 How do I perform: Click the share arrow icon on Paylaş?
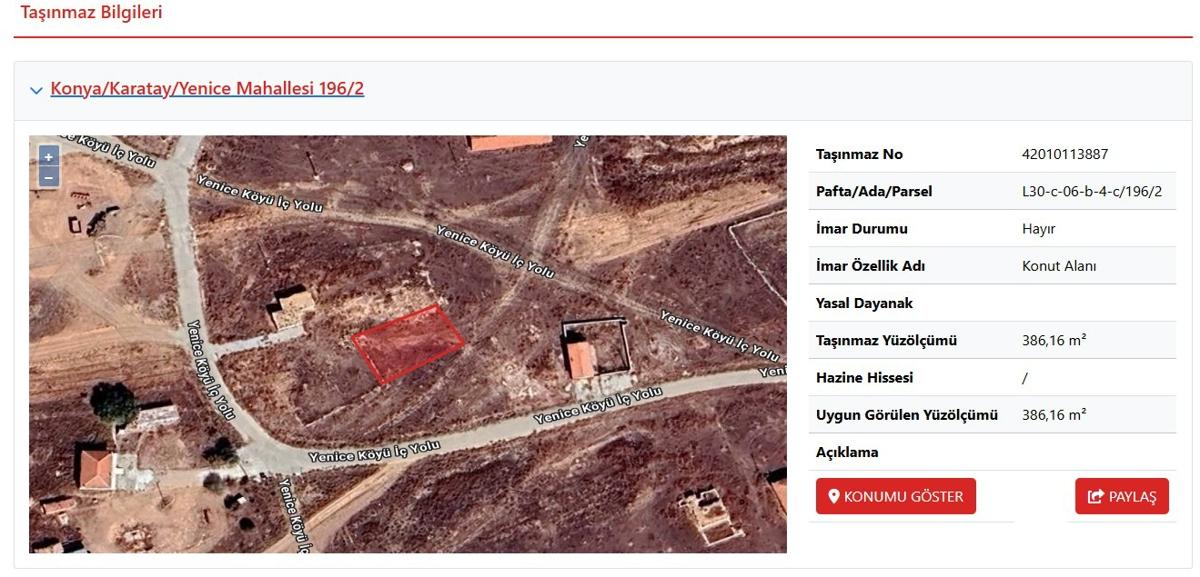[1095, 496]
